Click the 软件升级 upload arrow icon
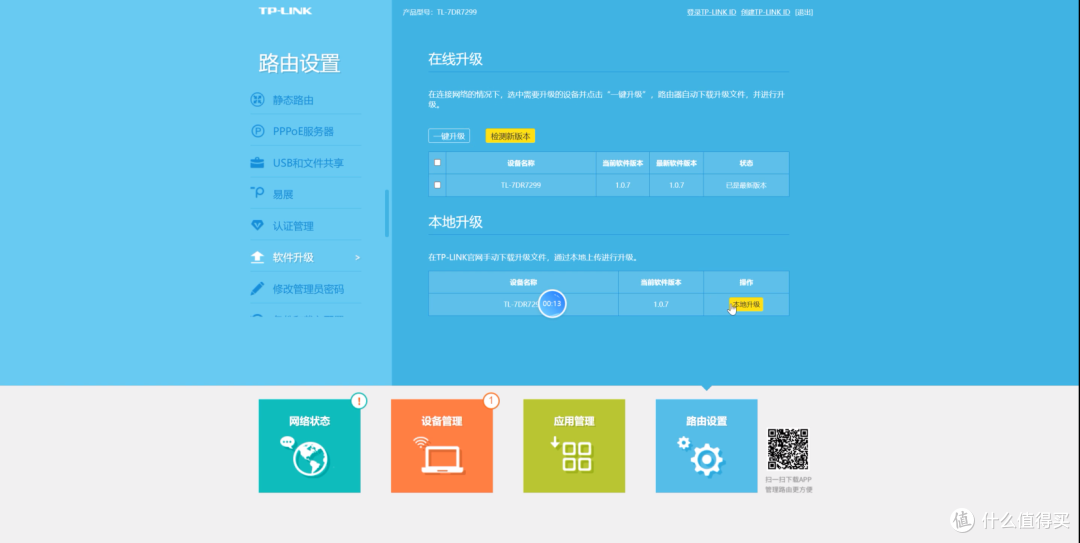 257,257
